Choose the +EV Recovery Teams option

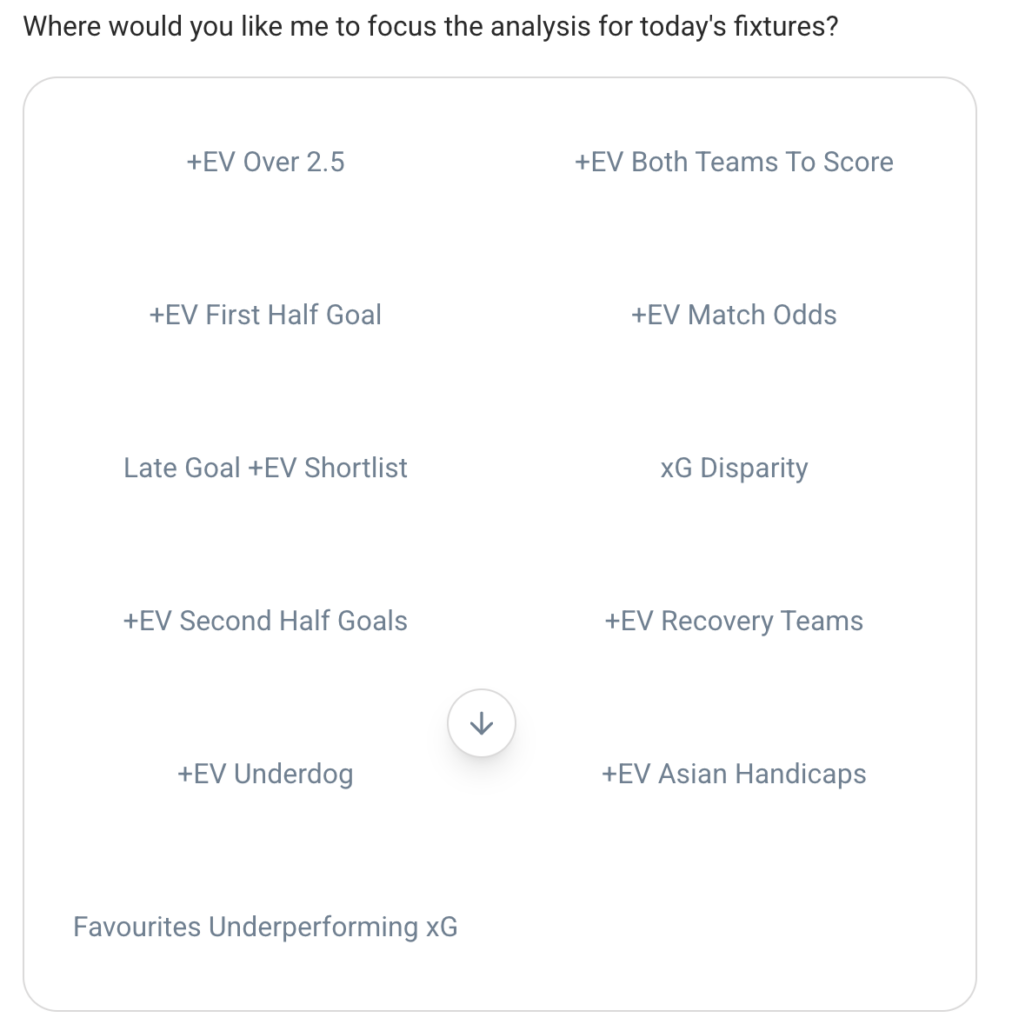(x=733, y=621)
